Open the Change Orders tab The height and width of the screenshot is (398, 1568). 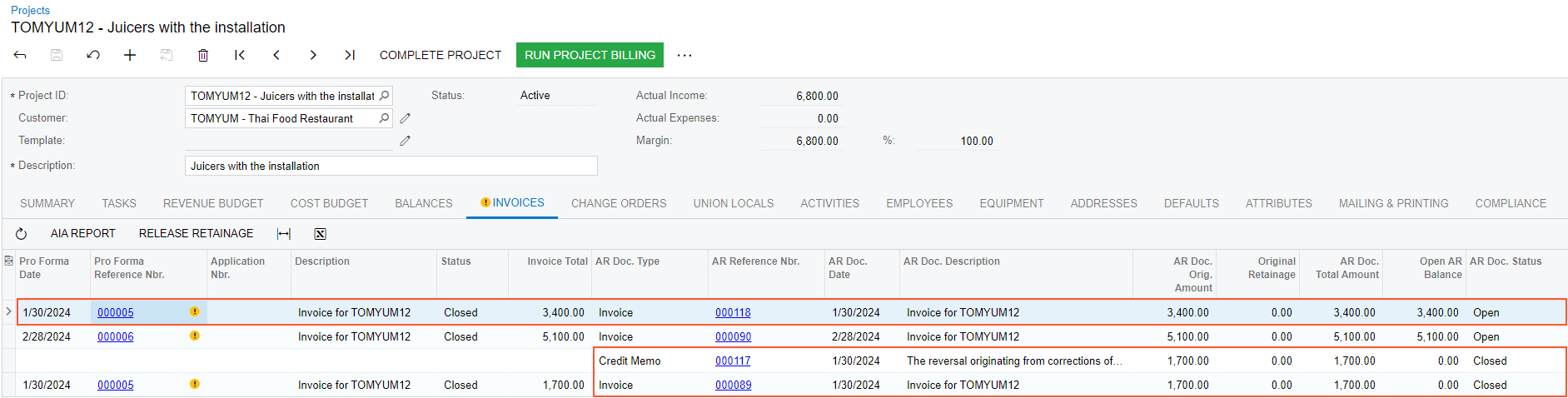[x=619, y=203]
